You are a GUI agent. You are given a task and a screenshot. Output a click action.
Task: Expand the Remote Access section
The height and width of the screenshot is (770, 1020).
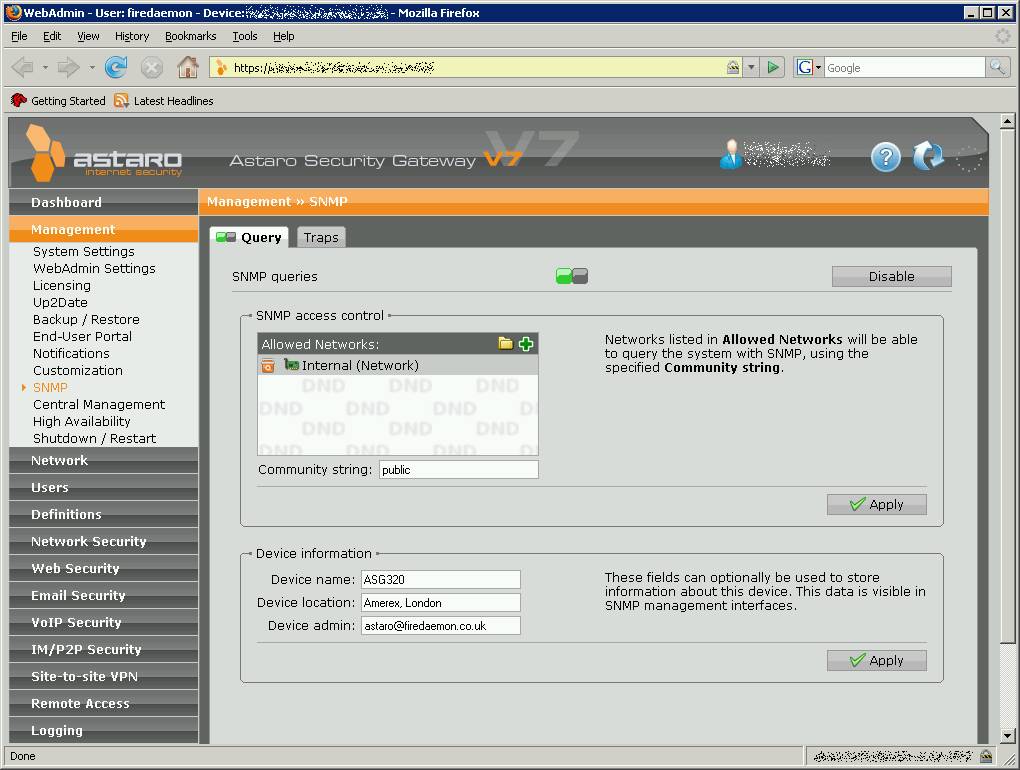tap(104, 704)
